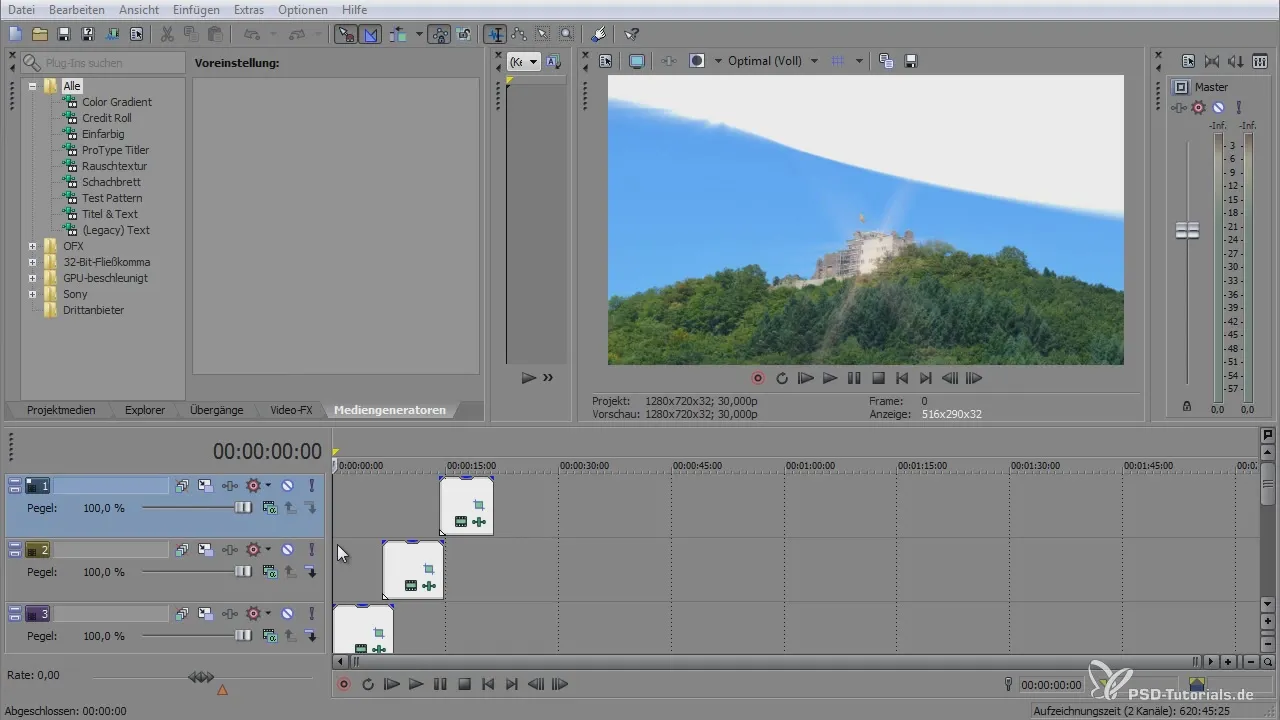Mute video track 1

[287, 486]
